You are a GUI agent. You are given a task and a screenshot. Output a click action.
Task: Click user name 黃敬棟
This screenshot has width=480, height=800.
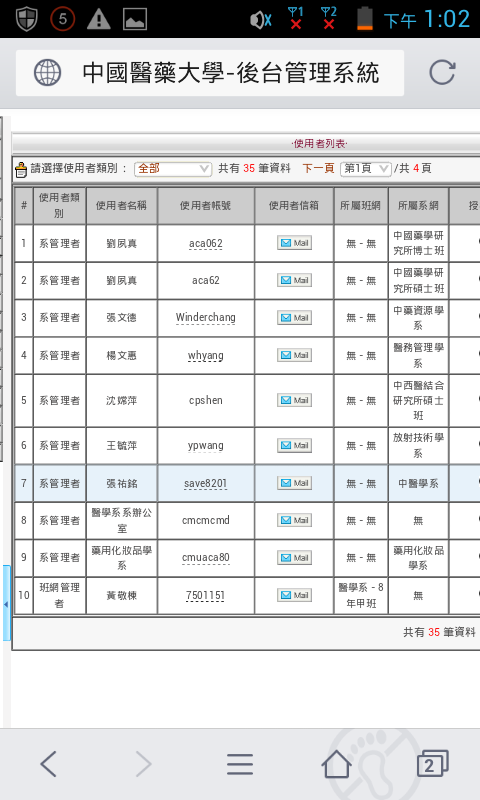[121, 595]
